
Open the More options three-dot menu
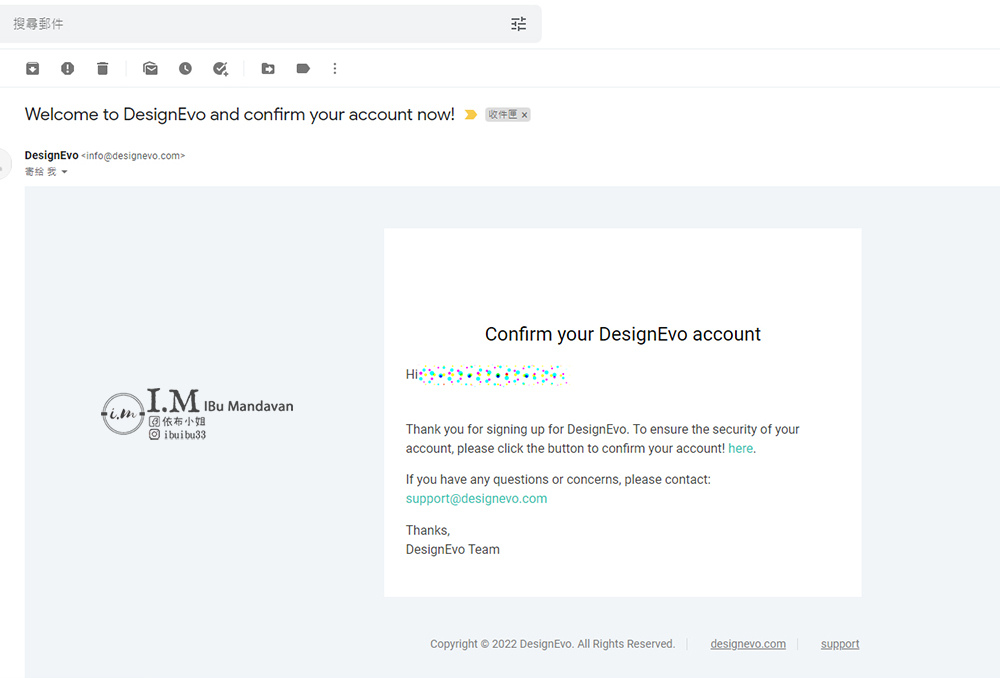[335, 68]
